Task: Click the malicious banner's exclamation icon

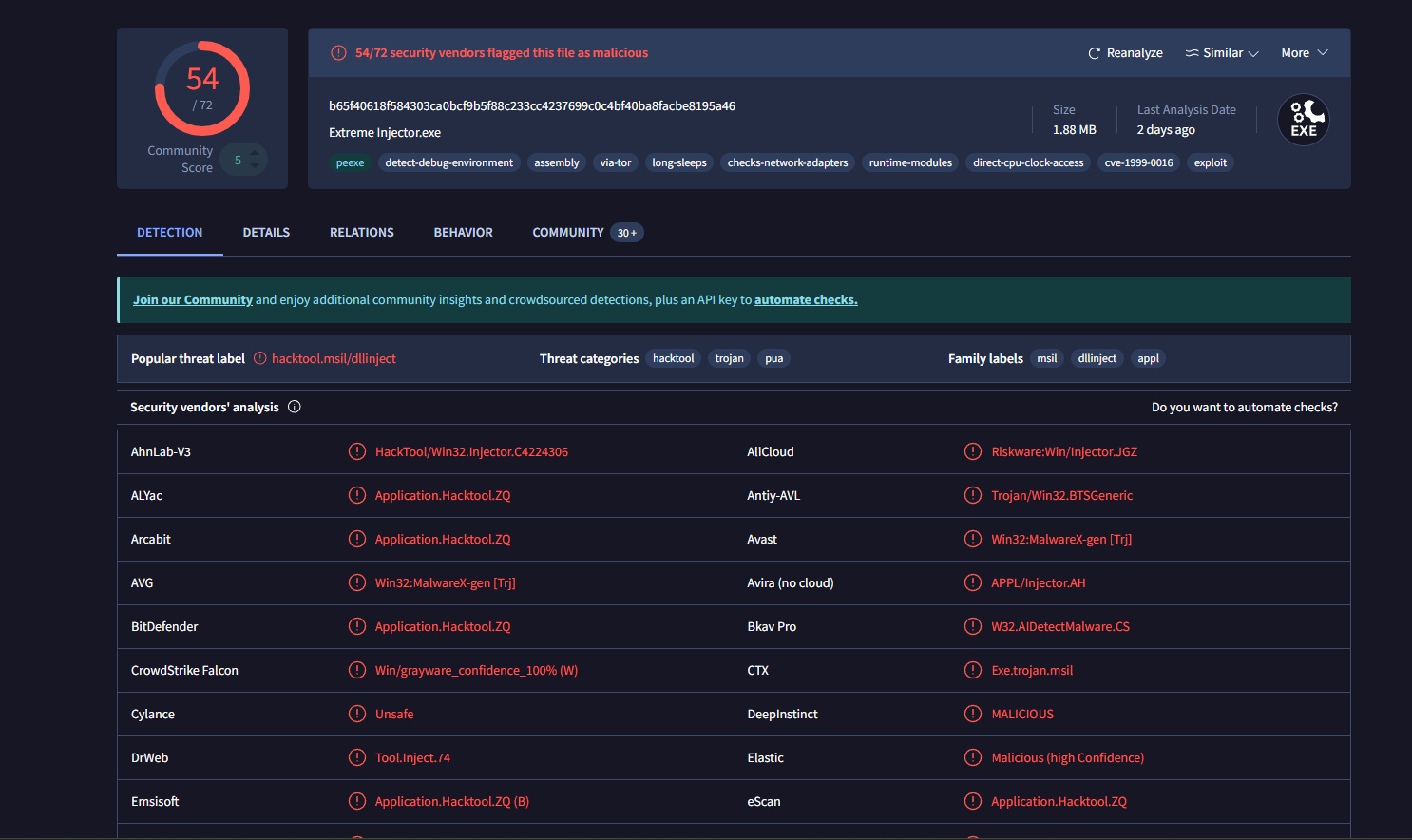Action: pos(338,53)
